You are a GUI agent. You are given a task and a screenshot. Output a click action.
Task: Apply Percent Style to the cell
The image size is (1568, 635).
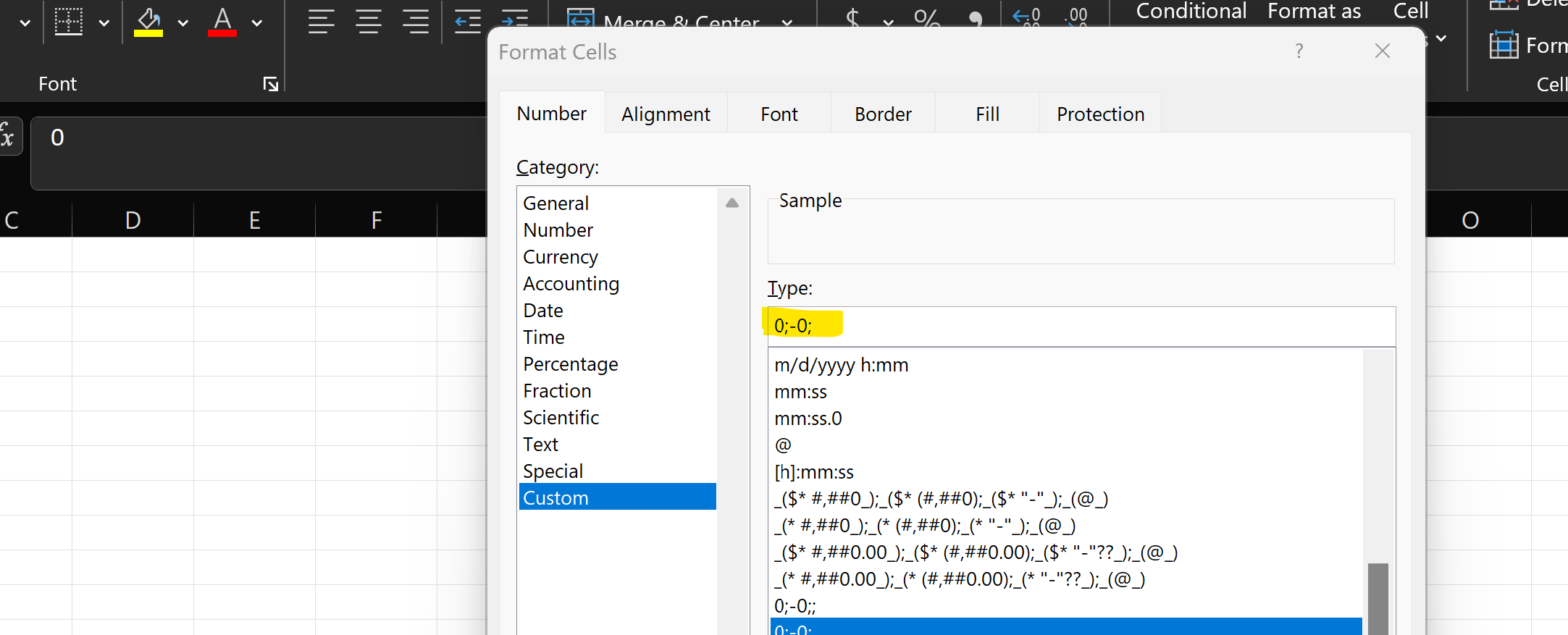[927, 17]
